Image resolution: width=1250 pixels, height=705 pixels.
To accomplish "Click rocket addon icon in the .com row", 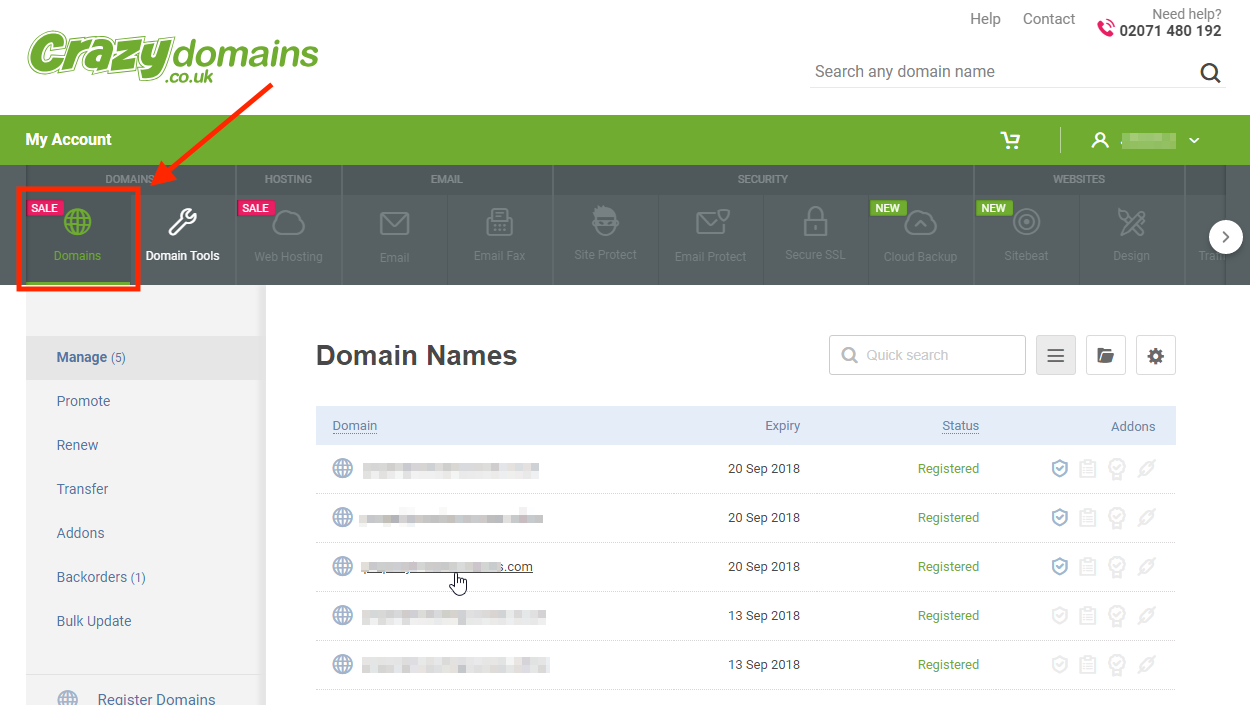I will [1146, 567].
